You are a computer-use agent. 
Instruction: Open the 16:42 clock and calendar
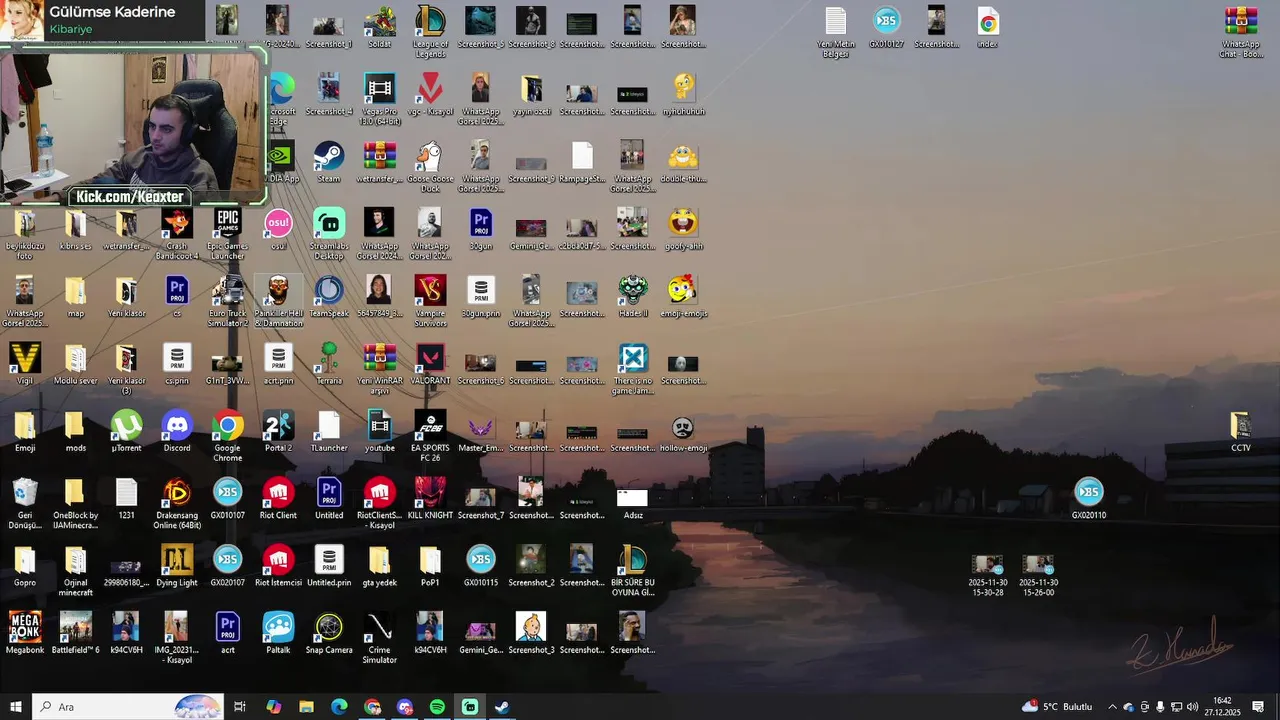click(x=1223, y=707)
